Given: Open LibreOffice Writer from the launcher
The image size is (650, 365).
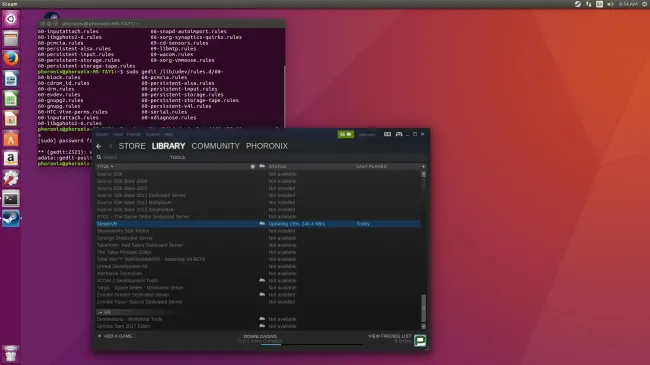Looking at the screenshot, I should tap(11, 79).
